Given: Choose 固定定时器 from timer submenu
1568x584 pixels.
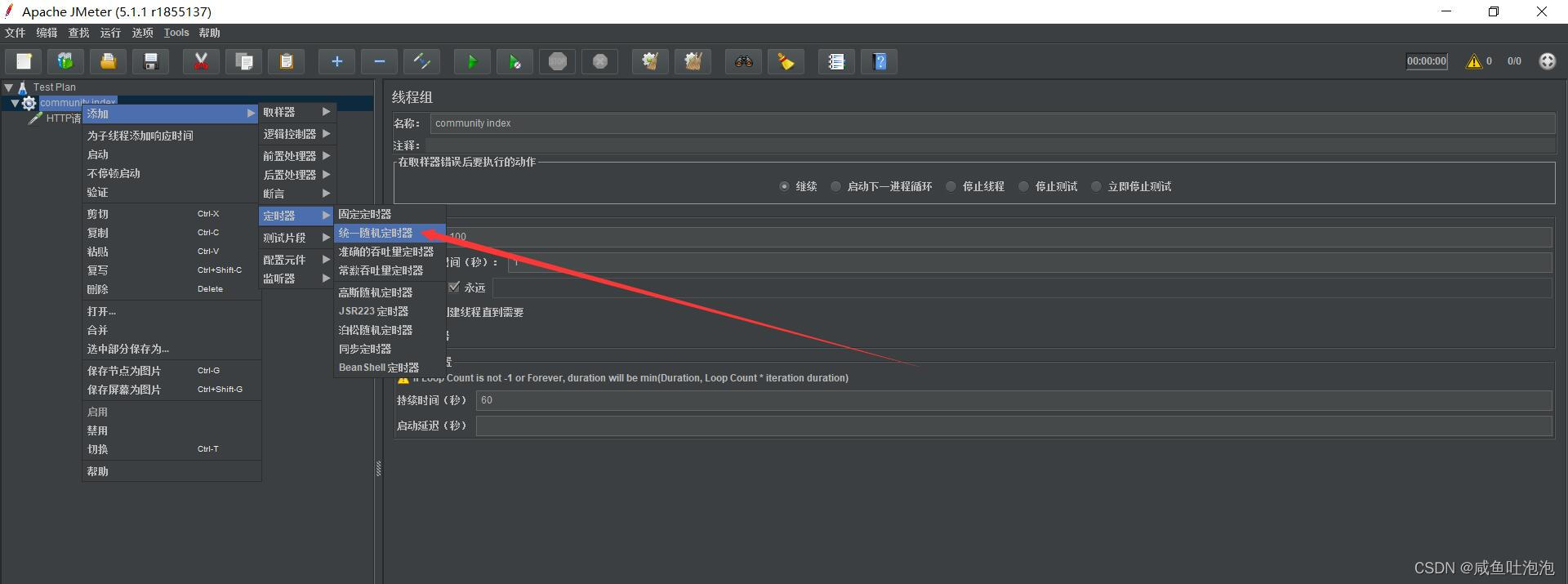Looking at the screenshot, I should tap(390, 214).
